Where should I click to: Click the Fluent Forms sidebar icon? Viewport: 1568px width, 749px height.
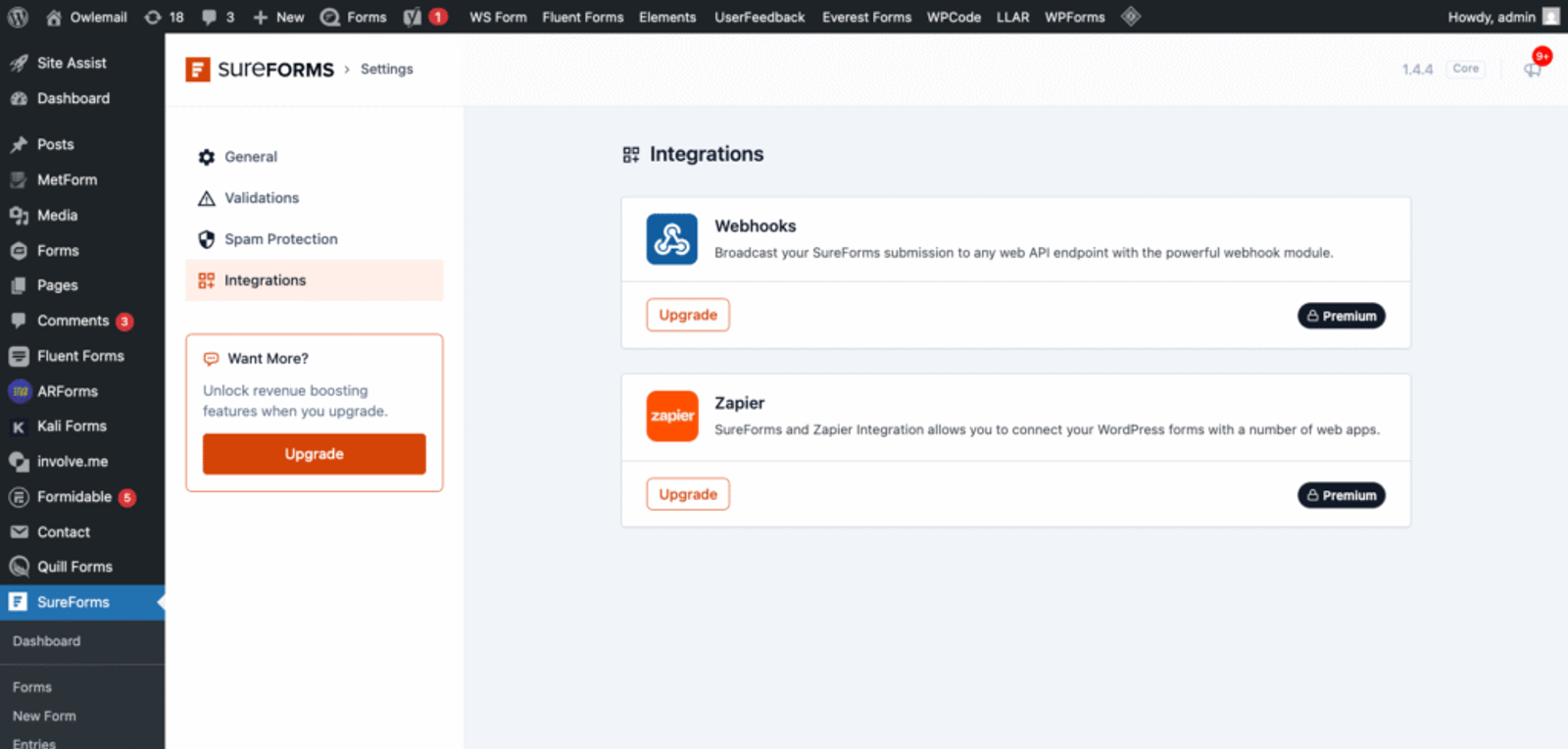[19, 356]
